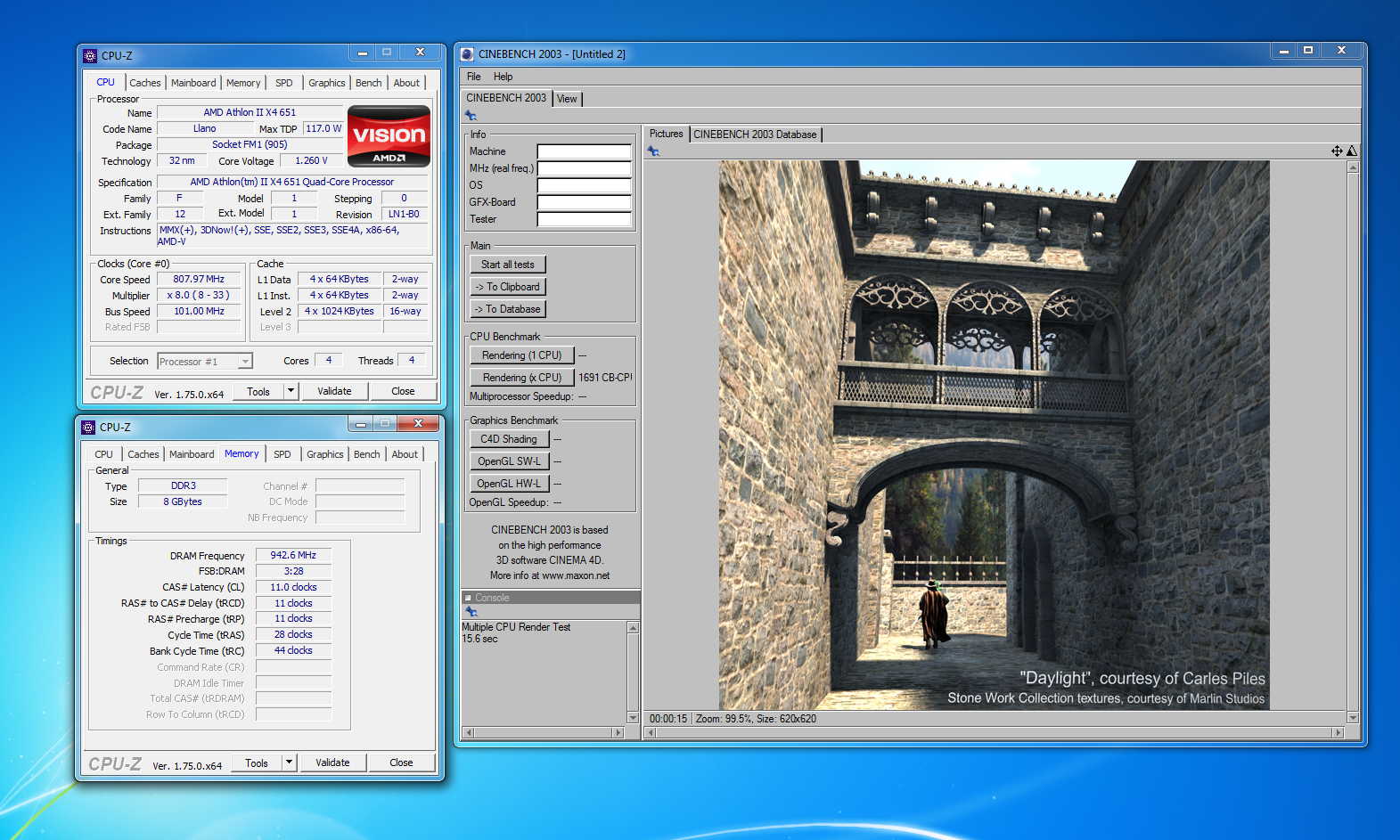
Task: Click the To Database button
Action: tap(508, 309)
